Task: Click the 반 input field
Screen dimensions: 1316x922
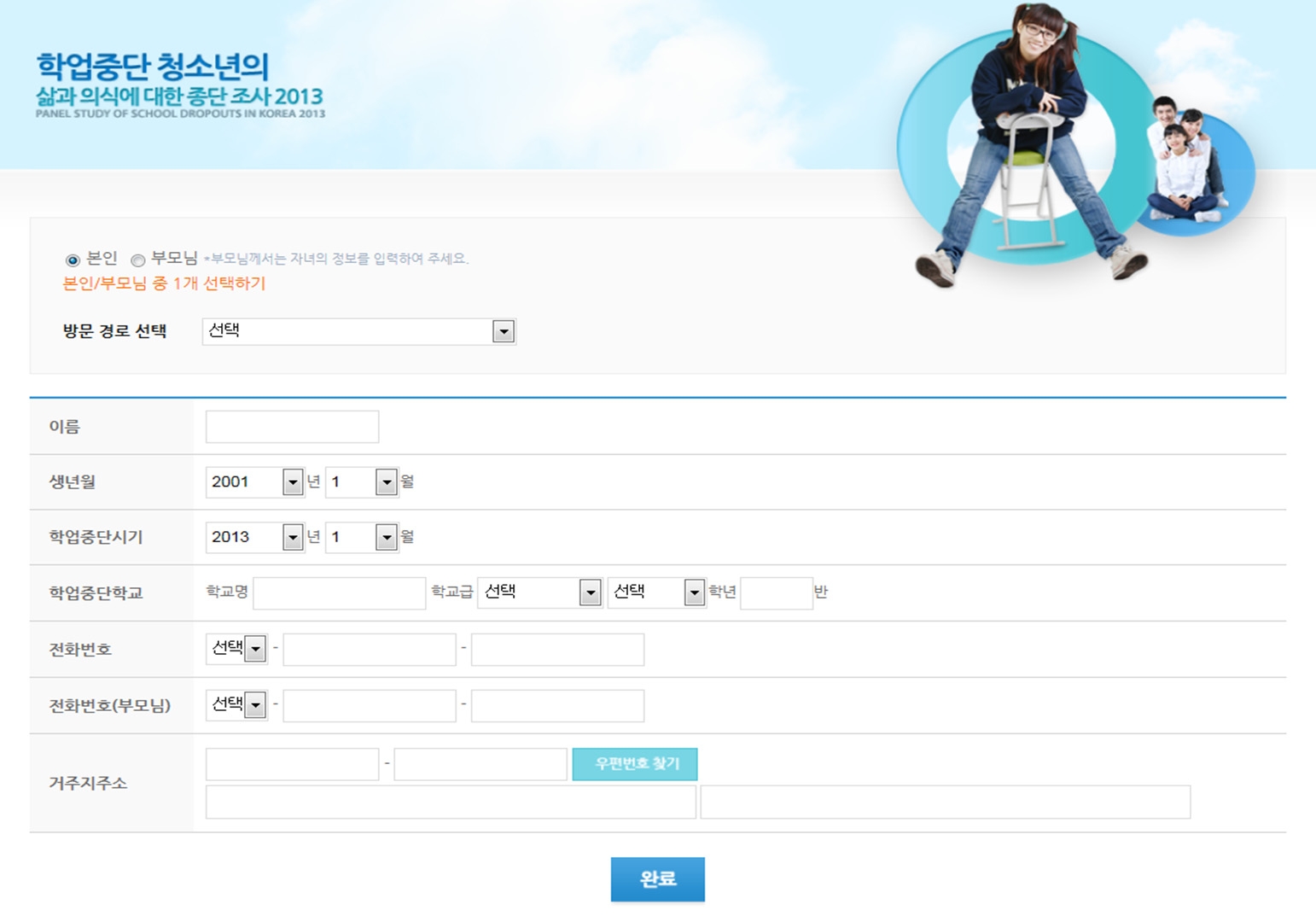Action: coord(777,592)
